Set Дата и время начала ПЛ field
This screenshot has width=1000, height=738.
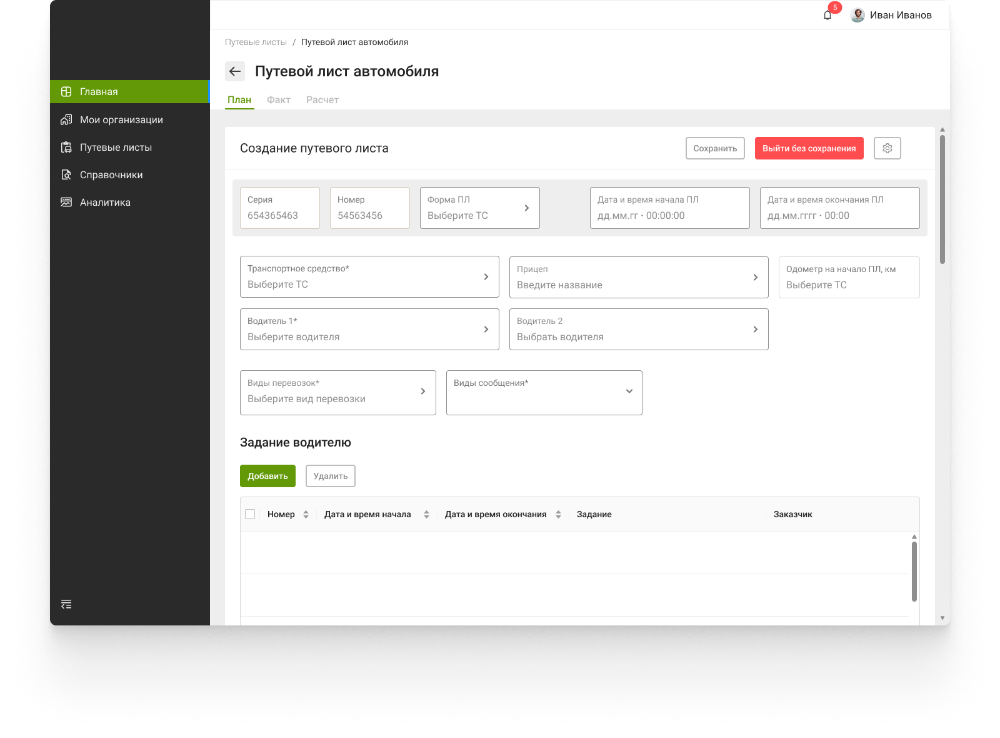click(x=670, y=208)
